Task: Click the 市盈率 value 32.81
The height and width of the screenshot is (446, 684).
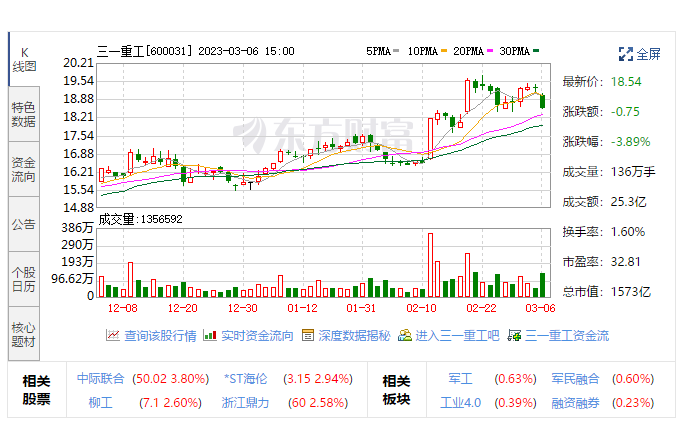Action: coord(626,262)
